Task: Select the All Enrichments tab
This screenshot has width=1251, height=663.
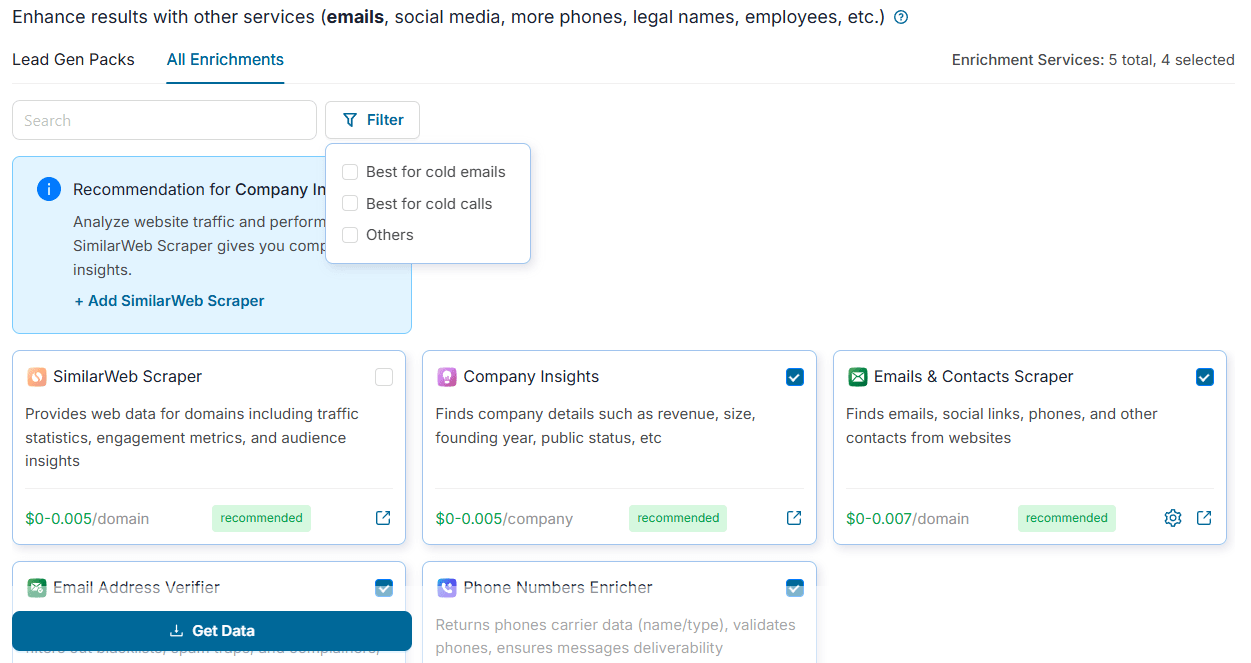Action: (225, 60)
